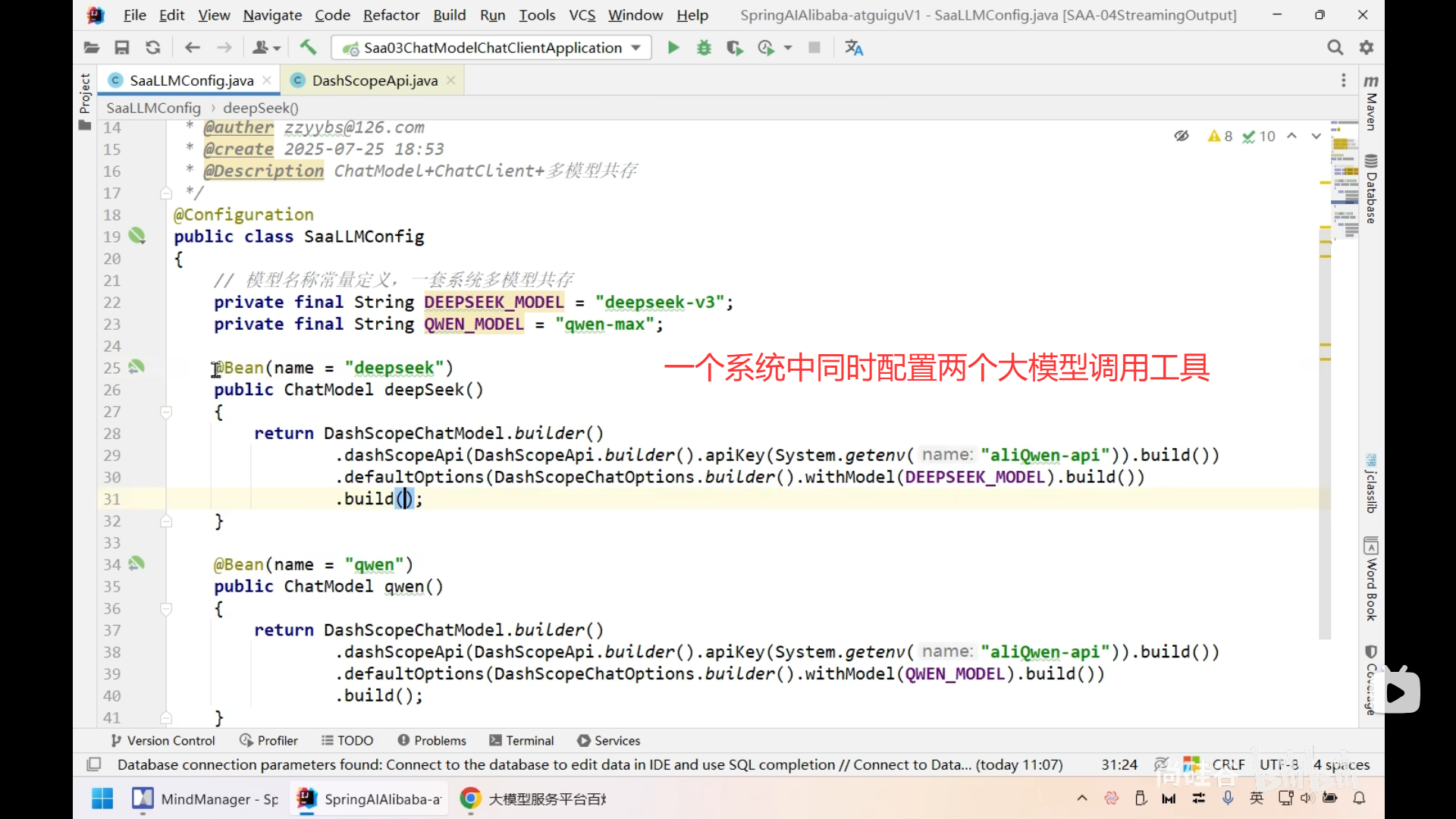Click the Debug bug icon
This screenshot has width=1456, height=819.
point(704,48)
